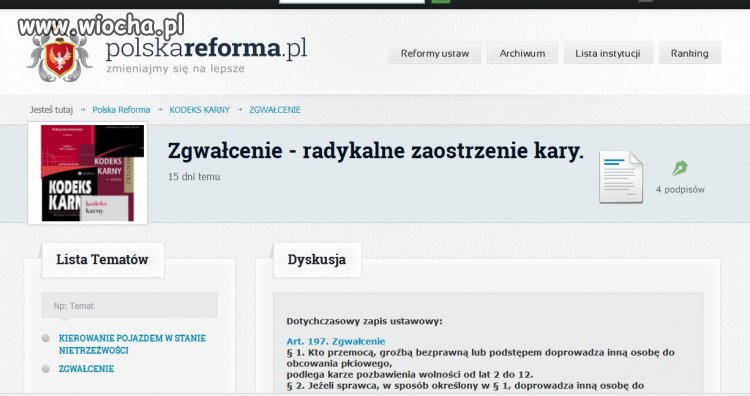Open the Reformy ustaw menu
The width and height of the screenshot is (750, 396).
(435, 53)
